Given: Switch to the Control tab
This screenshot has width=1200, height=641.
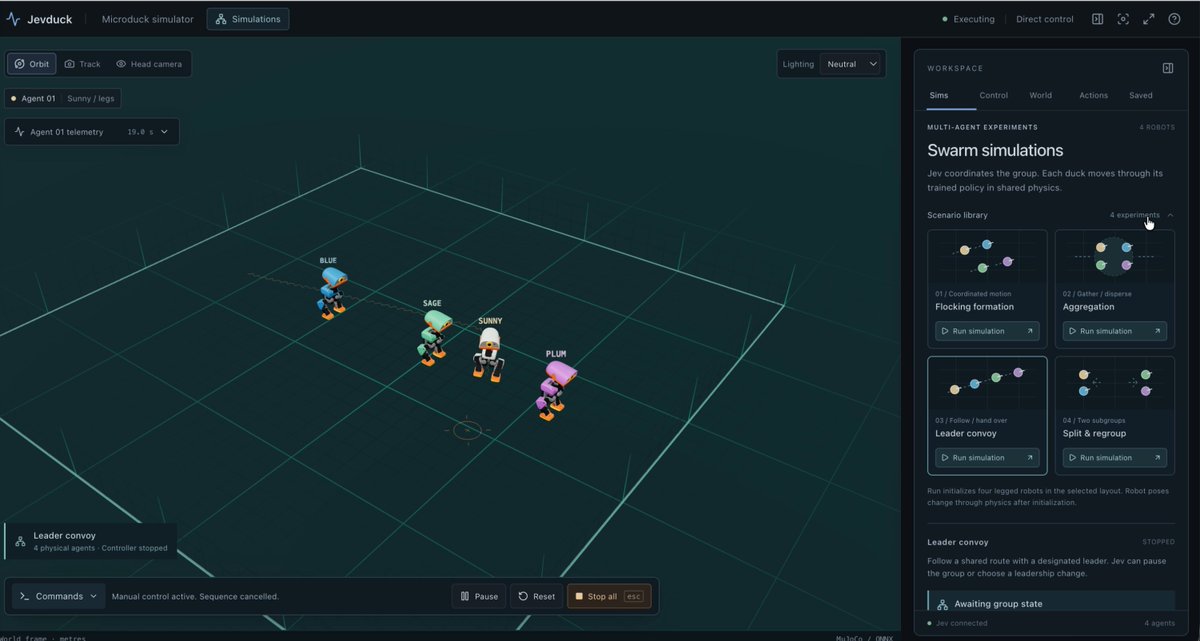Looking at the screenshot, I should pyautogui.click(x=993, y=95).
